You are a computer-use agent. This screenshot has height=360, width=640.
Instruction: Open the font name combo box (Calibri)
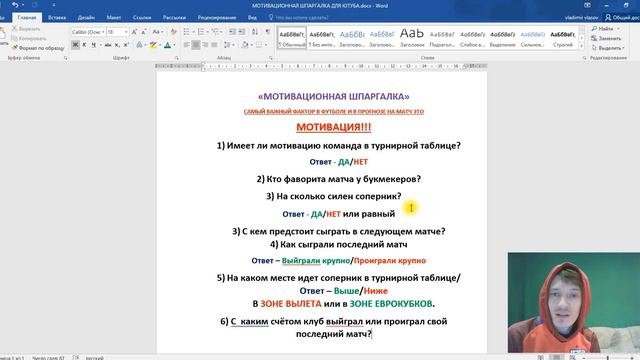(x=88, y=32)
